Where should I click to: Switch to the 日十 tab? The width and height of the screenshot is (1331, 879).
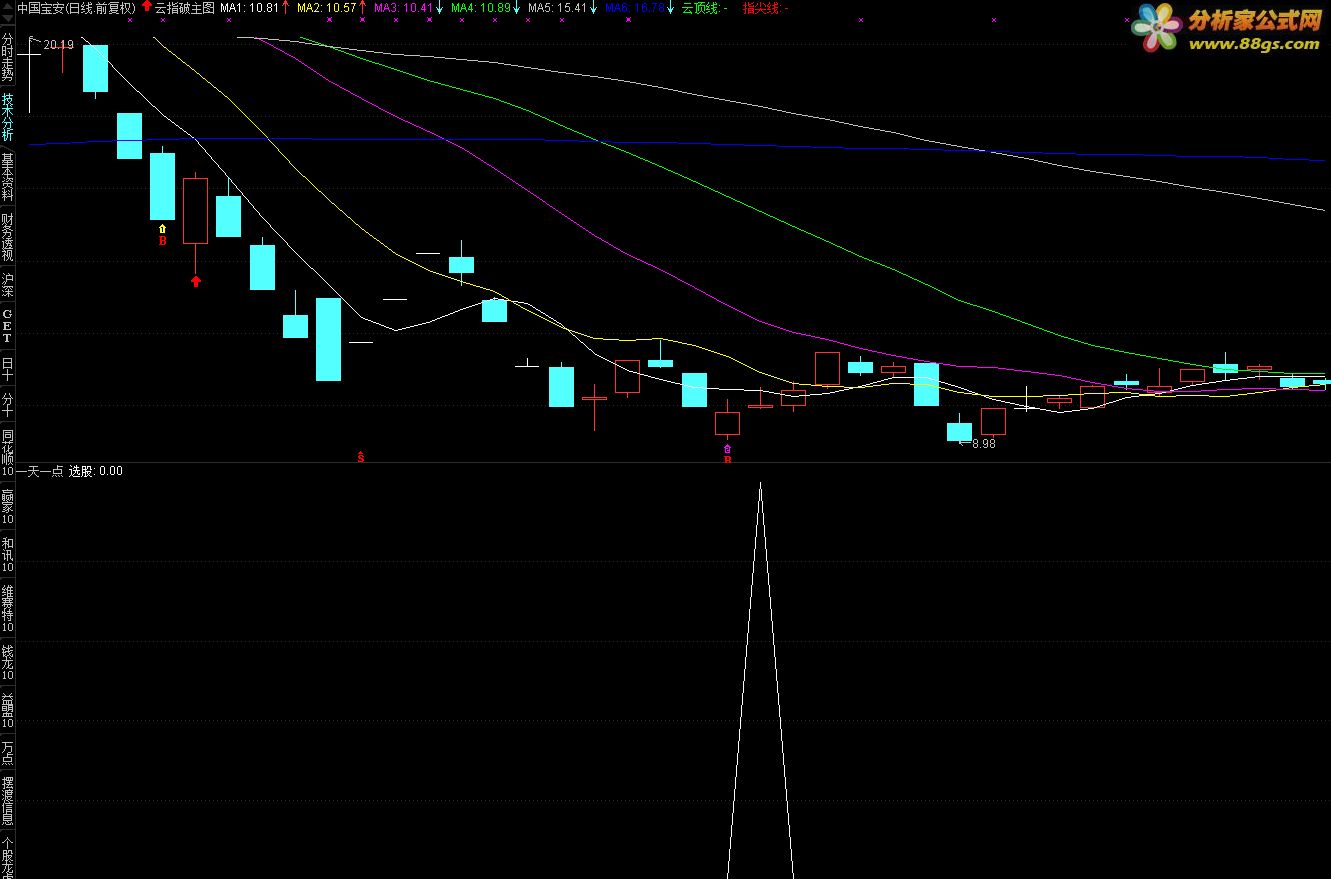tap(8, 369)
